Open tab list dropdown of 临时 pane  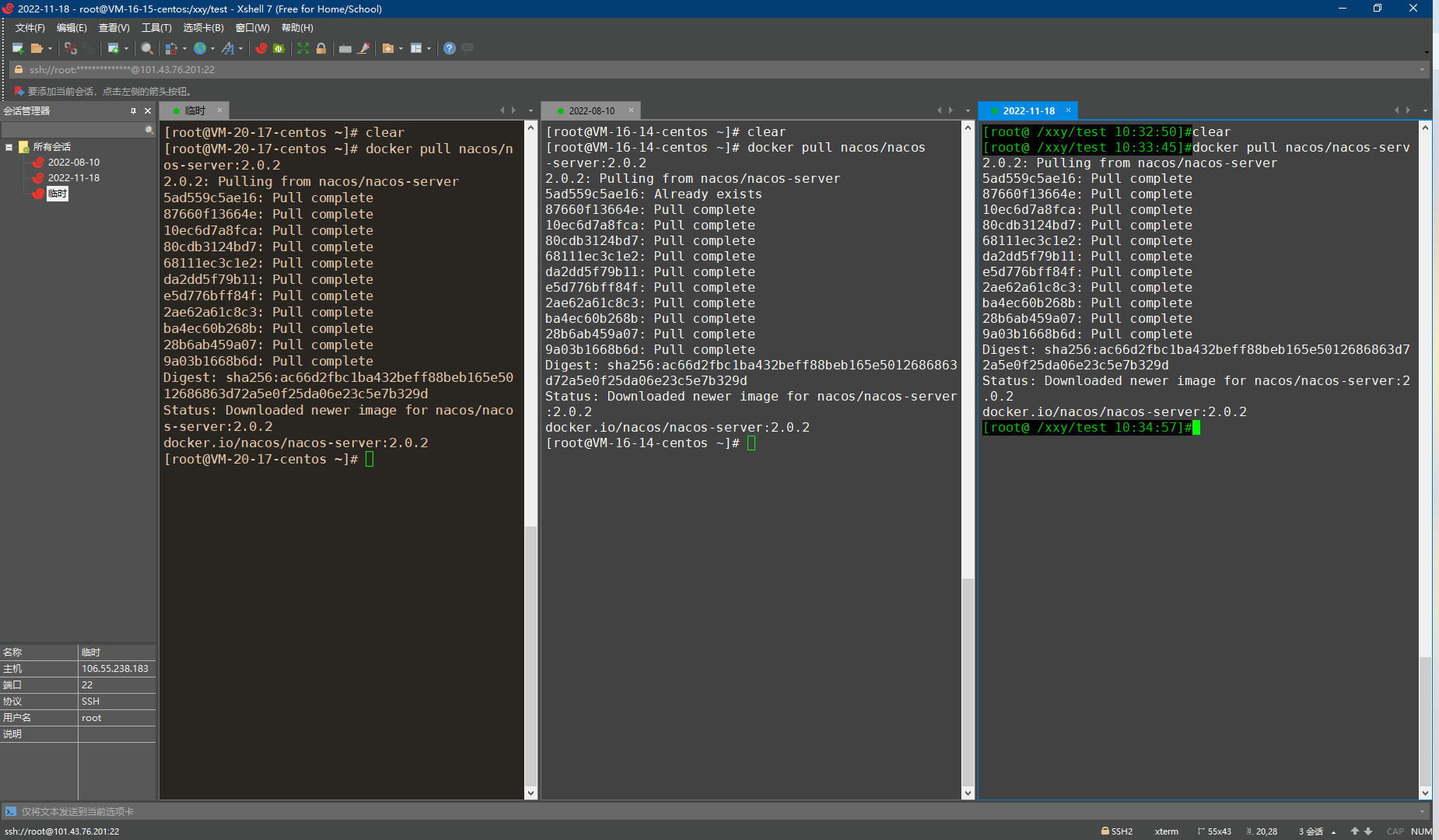tap(530, 110)
